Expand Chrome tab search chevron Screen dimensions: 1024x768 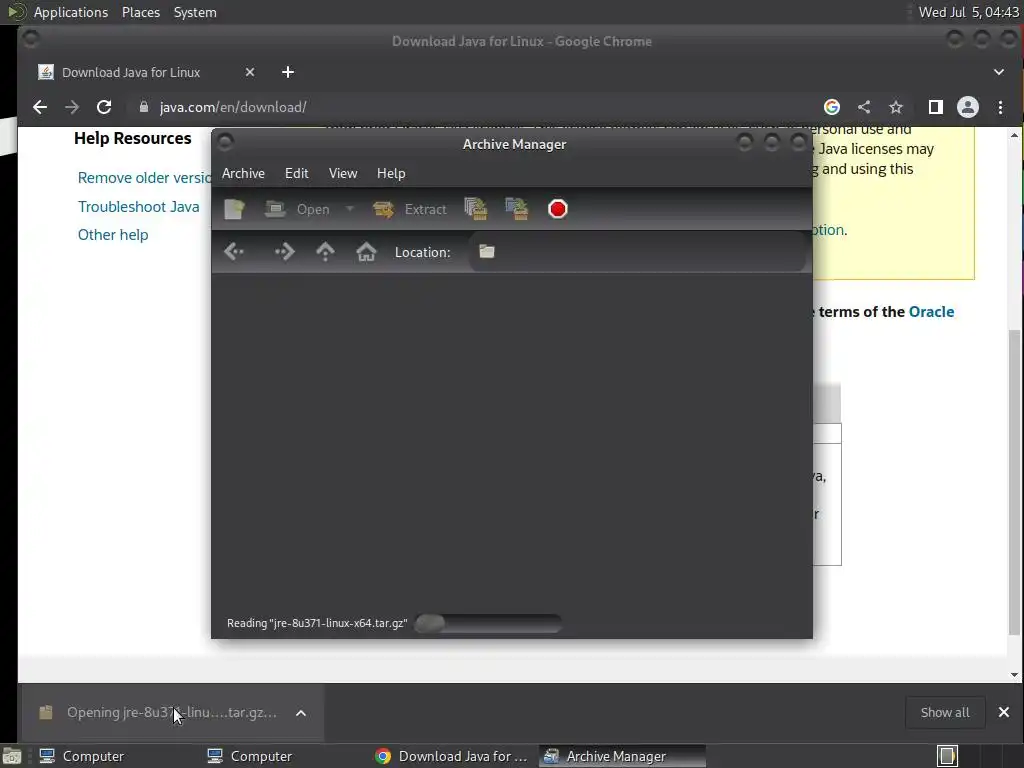coord(999,72)
